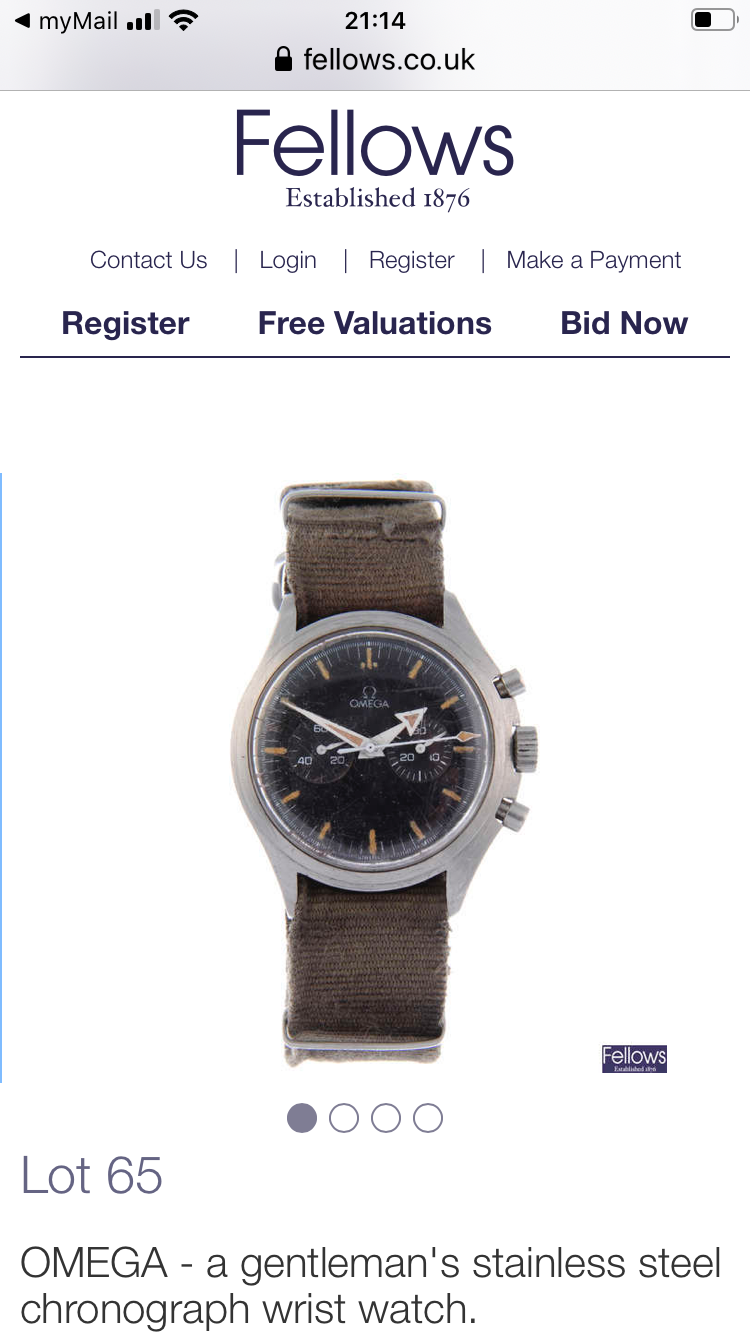Image resolution: width=750 pixels, height=1334 pixels.
Task: Tap the battery status icon
Action: pyautogui.click(x=713, y=20)
